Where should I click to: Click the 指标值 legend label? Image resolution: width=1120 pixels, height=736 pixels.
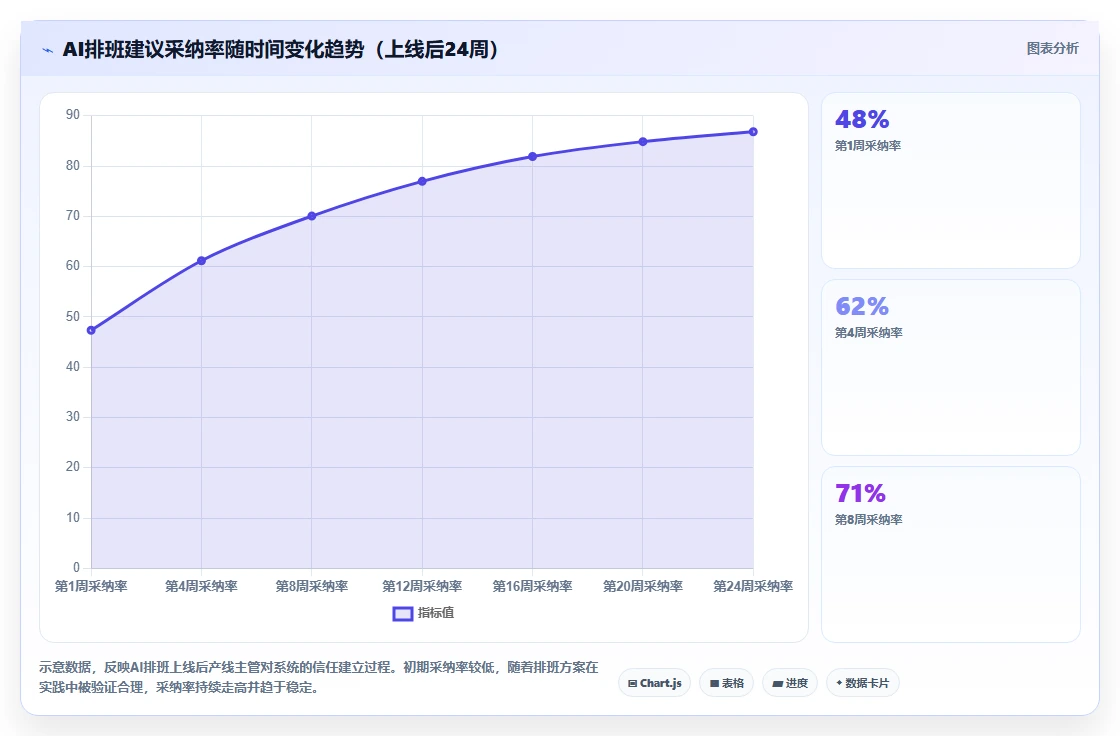point(436,613)
